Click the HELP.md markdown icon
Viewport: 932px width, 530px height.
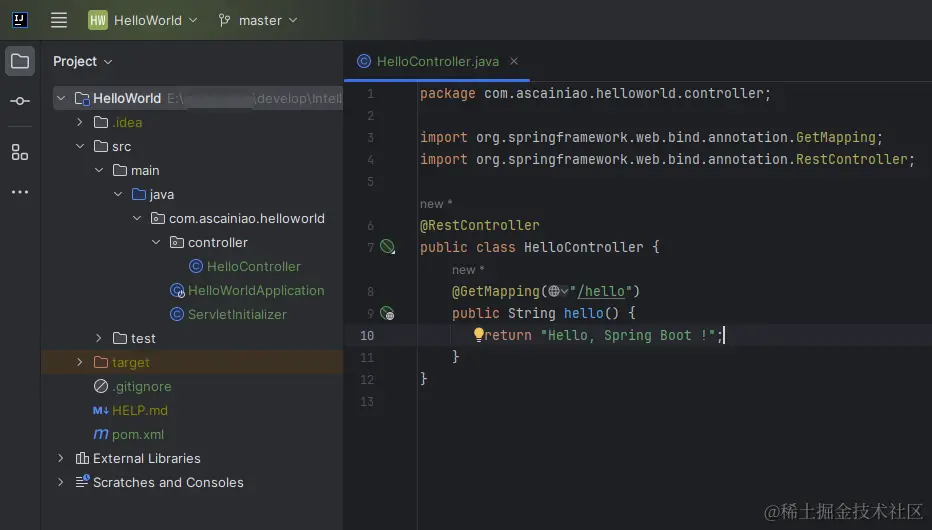[101, 411]
